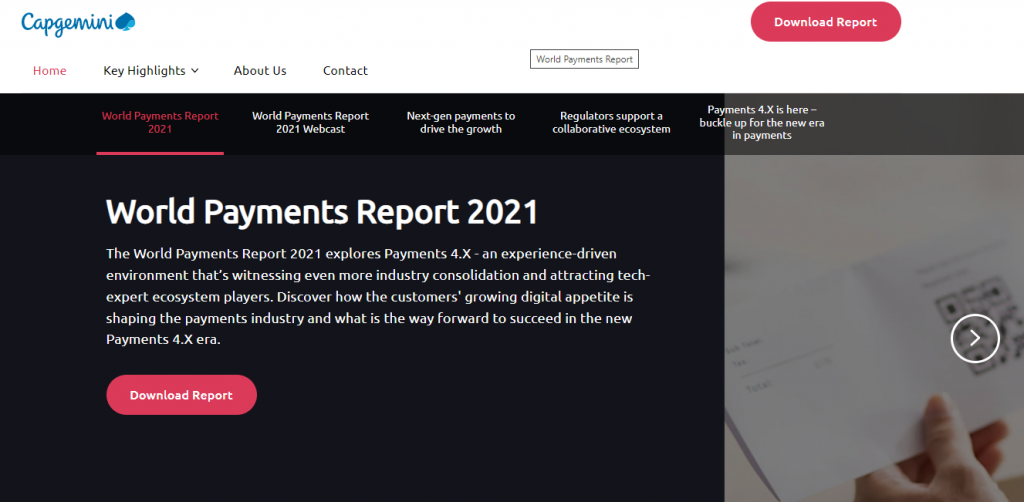Click the hero image of QR receipt
This screenshot has height=502, width=1024.
point(874,328)
